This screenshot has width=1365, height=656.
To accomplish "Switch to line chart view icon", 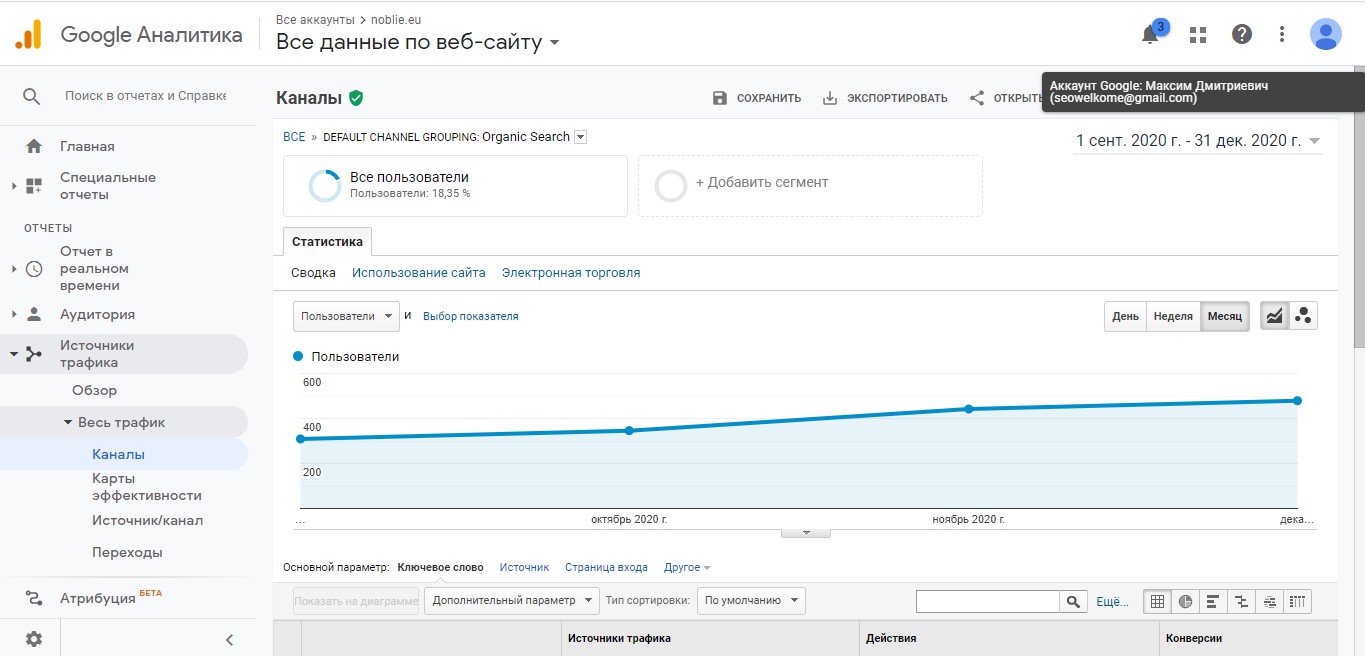I will (x=1274, y=316).
